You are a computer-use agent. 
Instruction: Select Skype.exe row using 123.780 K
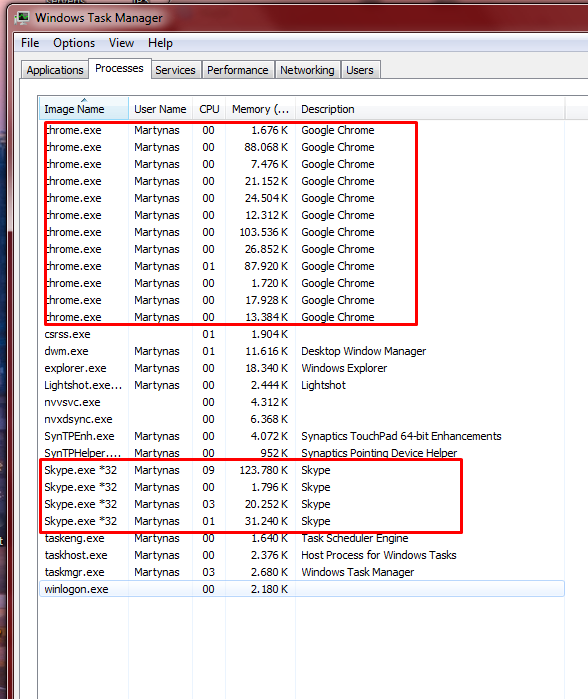tap(302, 470)
